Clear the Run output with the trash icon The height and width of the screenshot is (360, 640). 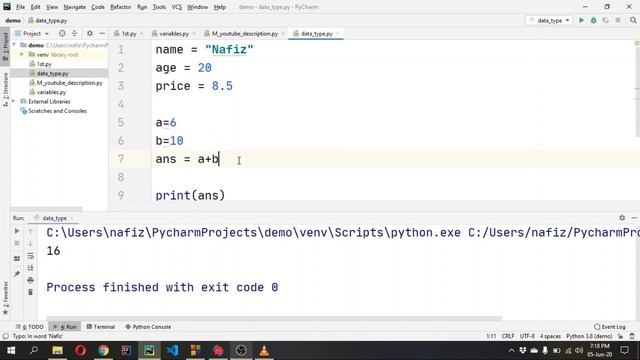tap(30, 292)
